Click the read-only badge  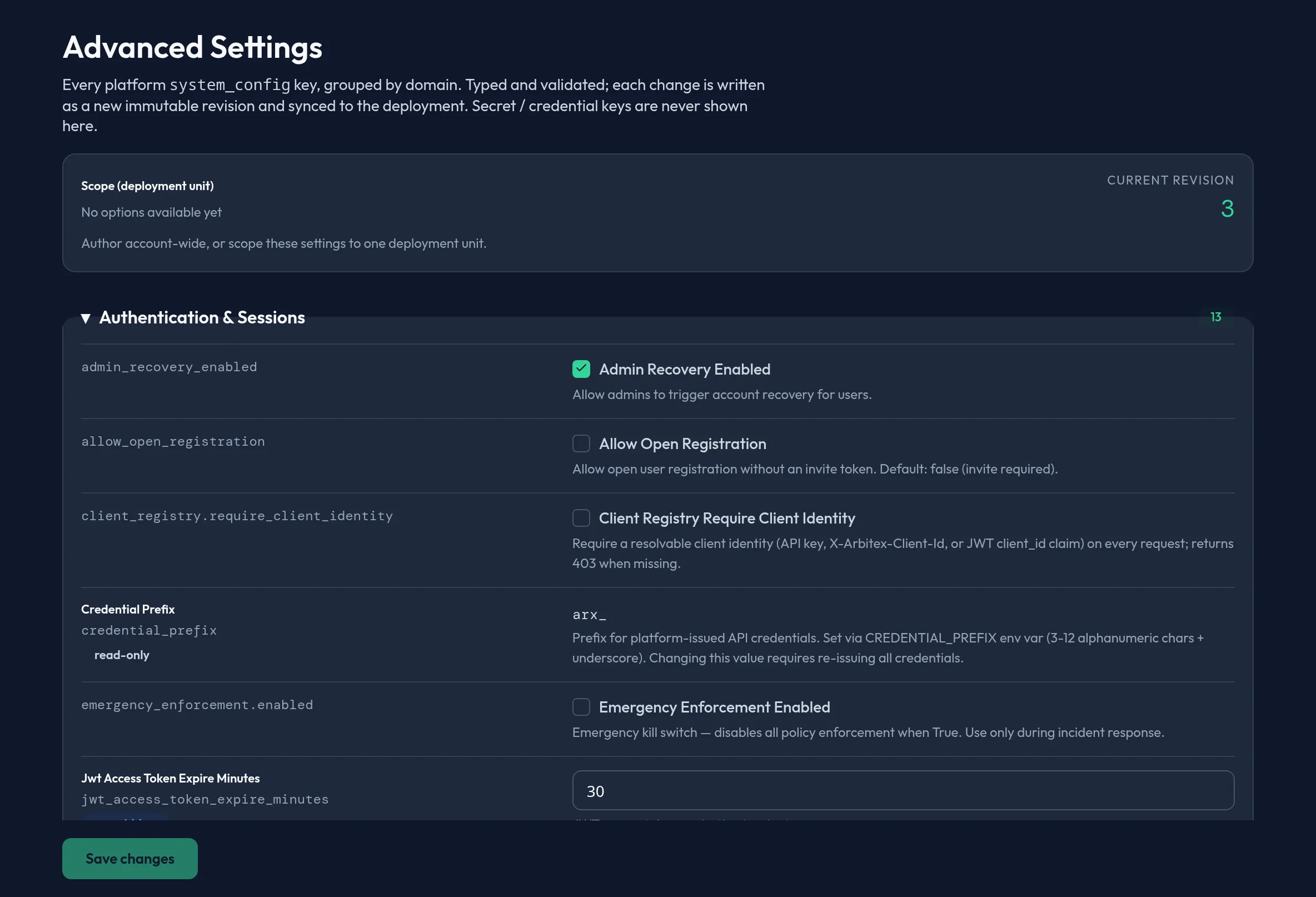pos(122,655)
